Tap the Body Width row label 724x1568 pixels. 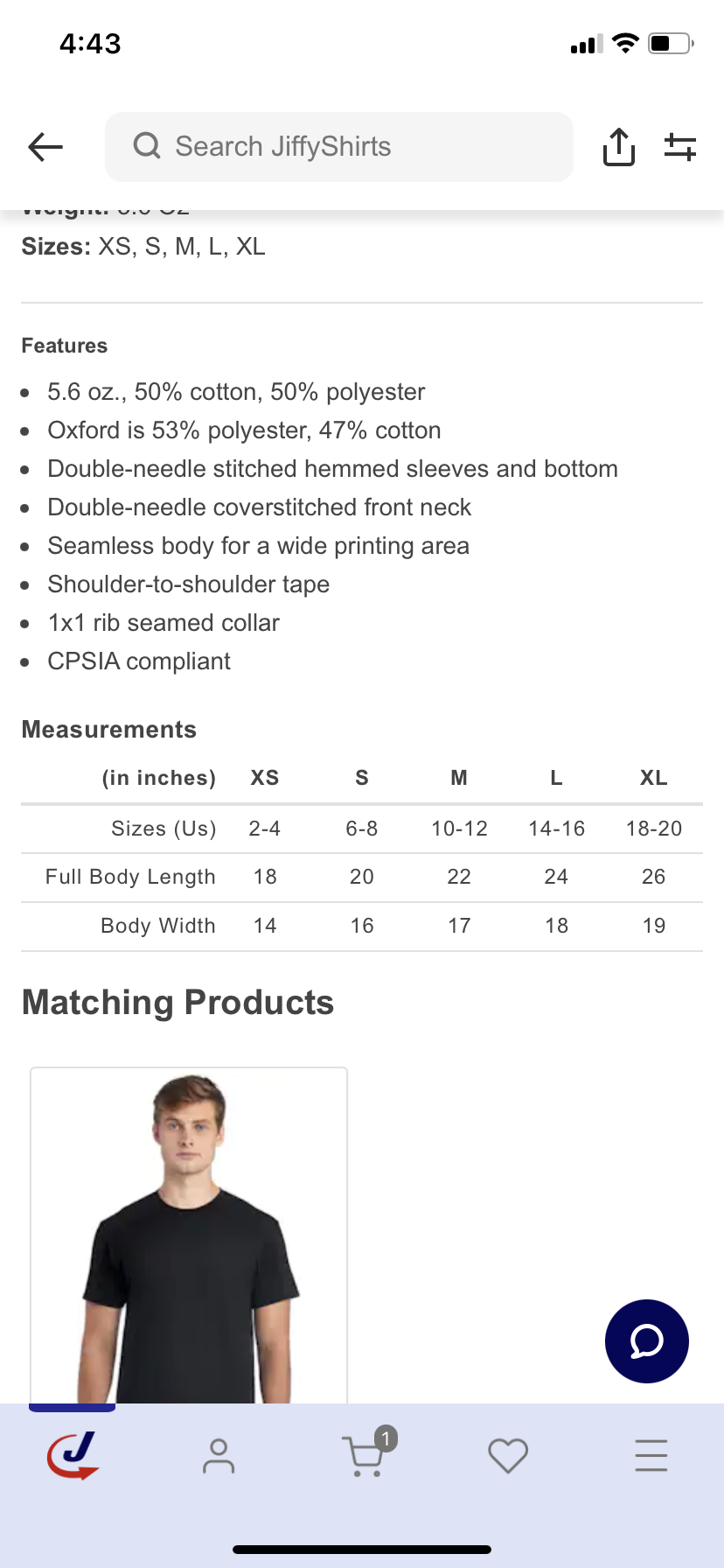(x=157, y=926)
